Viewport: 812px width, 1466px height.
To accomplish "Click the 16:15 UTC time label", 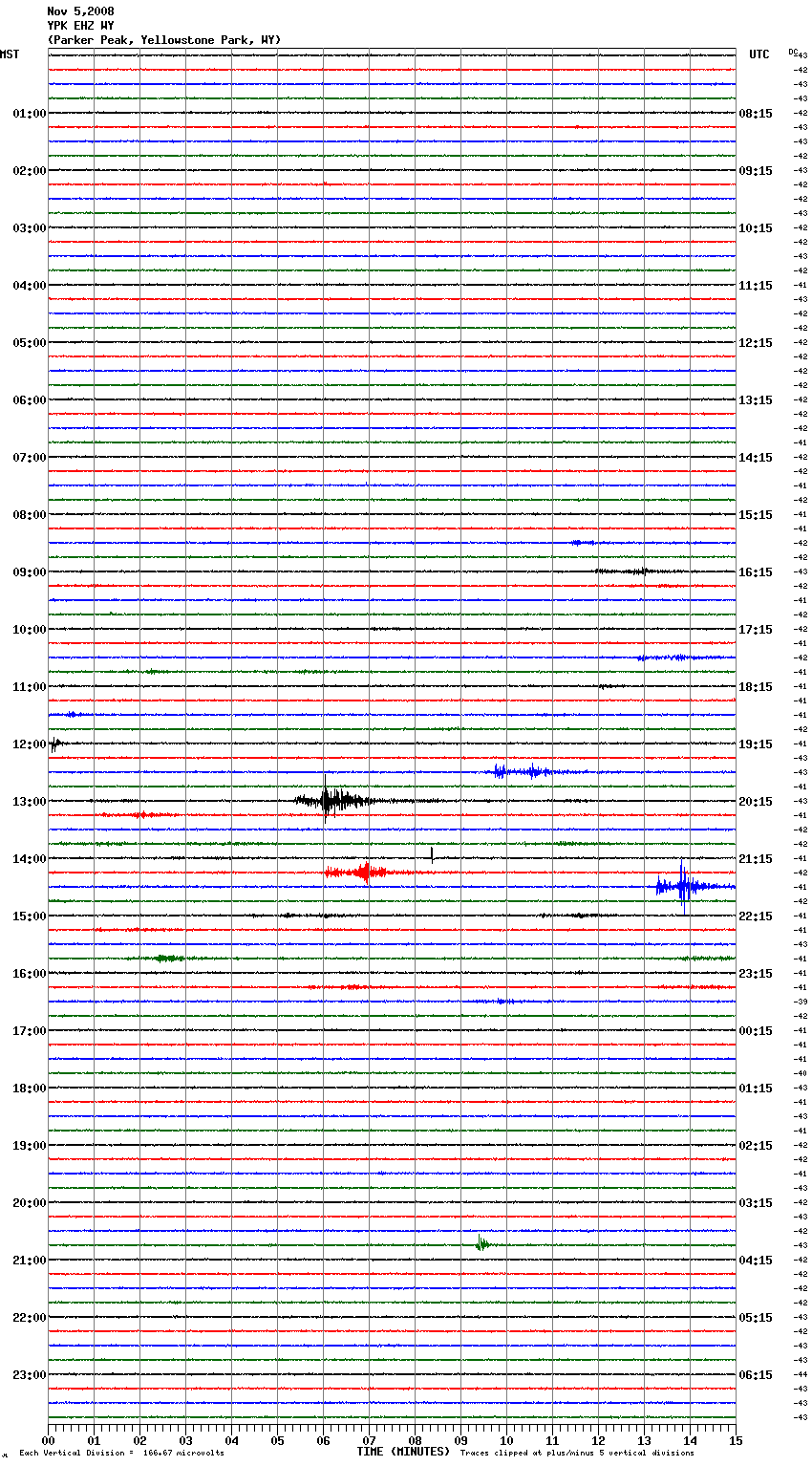I will tap(756, 572).
